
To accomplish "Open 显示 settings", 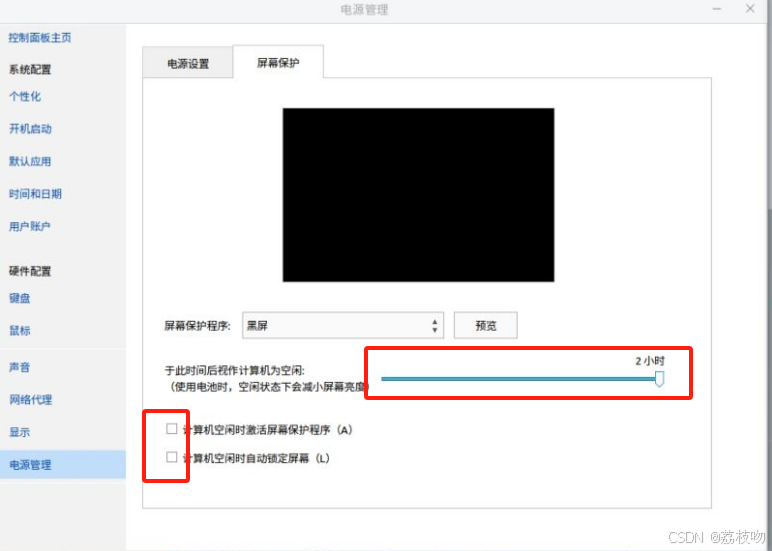I will point(20,432).
